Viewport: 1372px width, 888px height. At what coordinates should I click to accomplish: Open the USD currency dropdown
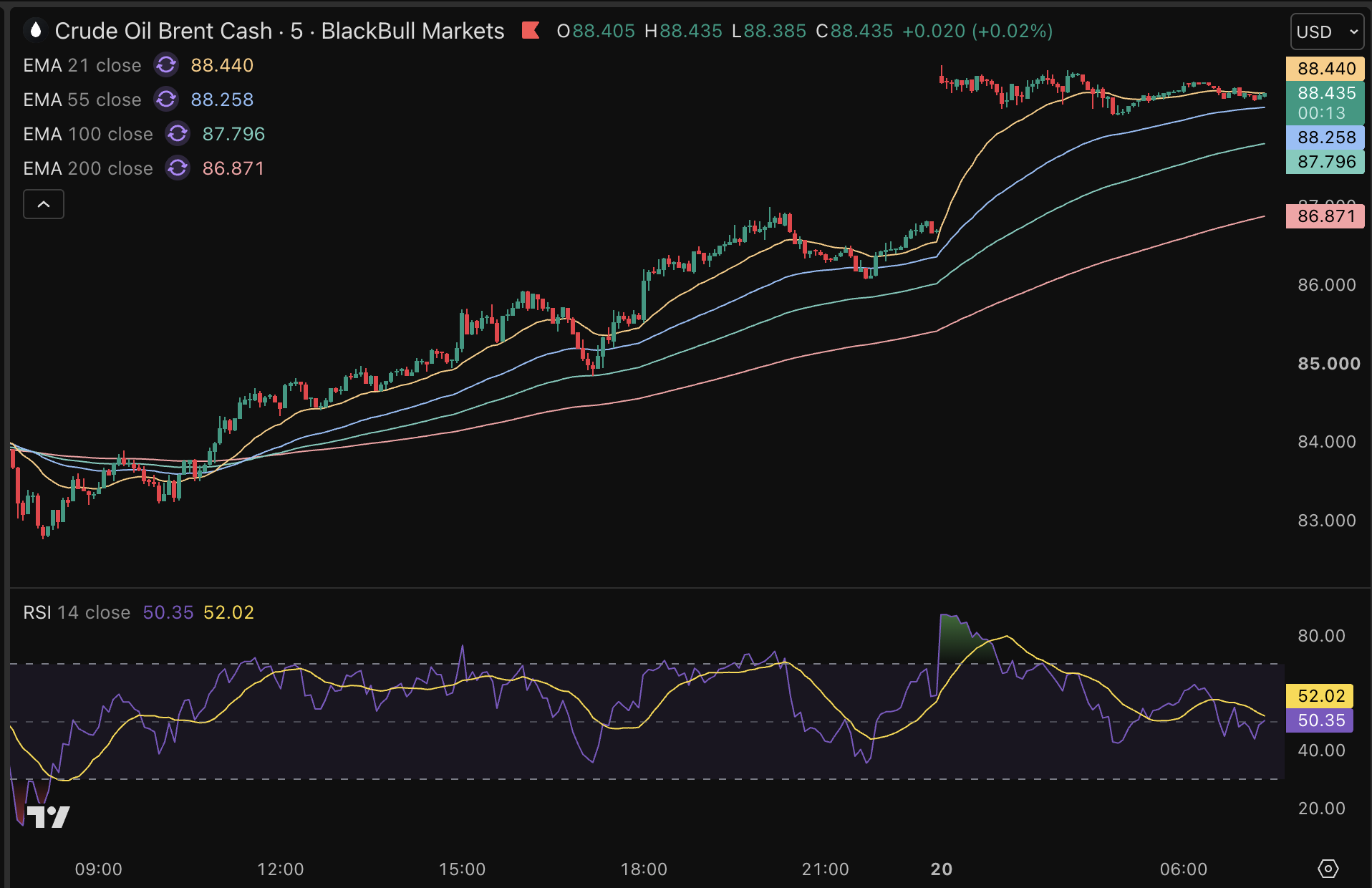[1327, 32]
